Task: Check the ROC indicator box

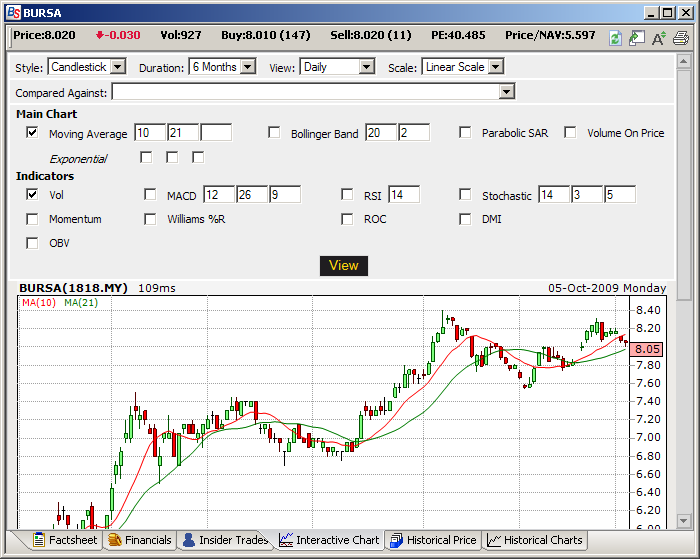Action: (347, 219)
